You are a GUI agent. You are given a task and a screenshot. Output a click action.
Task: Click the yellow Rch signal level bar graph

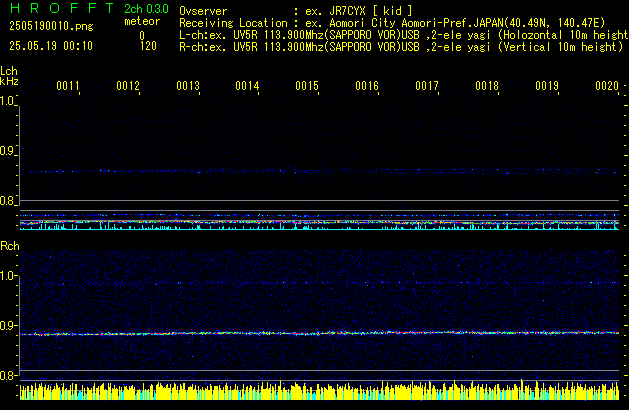319,390
